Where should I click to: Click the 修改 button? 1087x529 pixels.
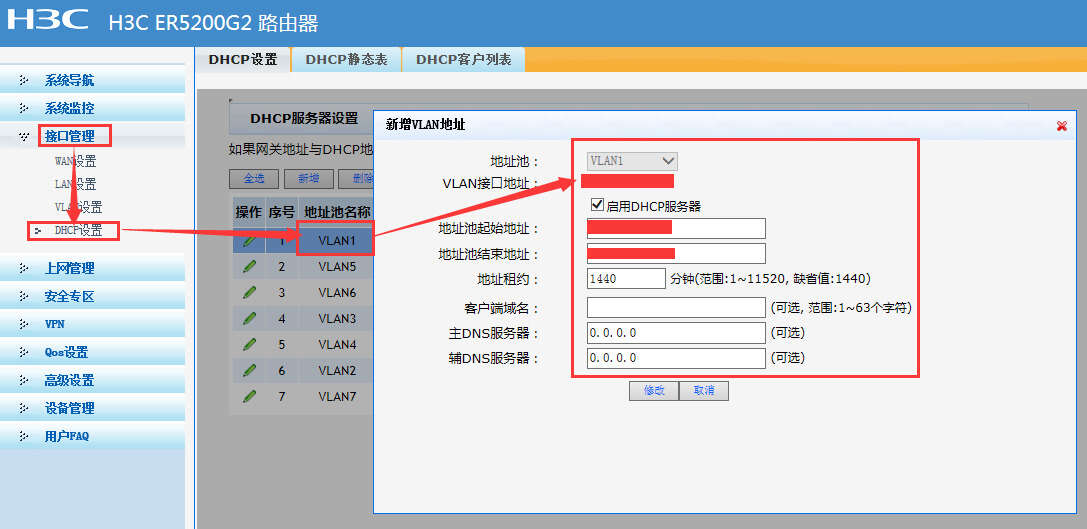[x=654, y=390]
